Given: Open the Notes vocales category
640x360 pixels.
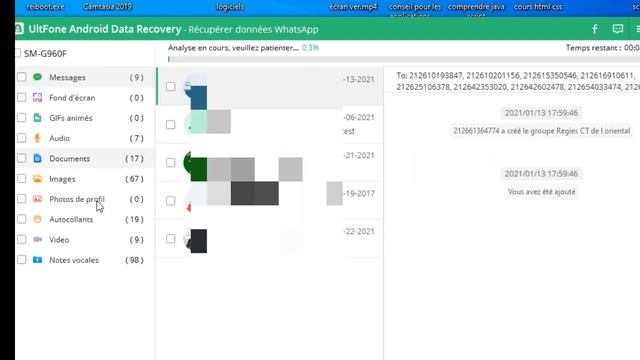Looking at the screenshot, I should coord(84,260).
